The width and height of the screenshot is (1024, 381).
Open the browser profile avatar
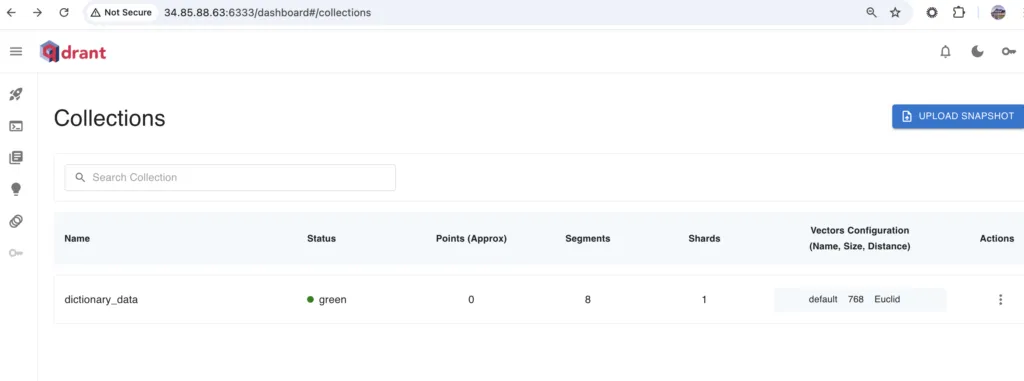pyautogui.click(x=998, y=12)
